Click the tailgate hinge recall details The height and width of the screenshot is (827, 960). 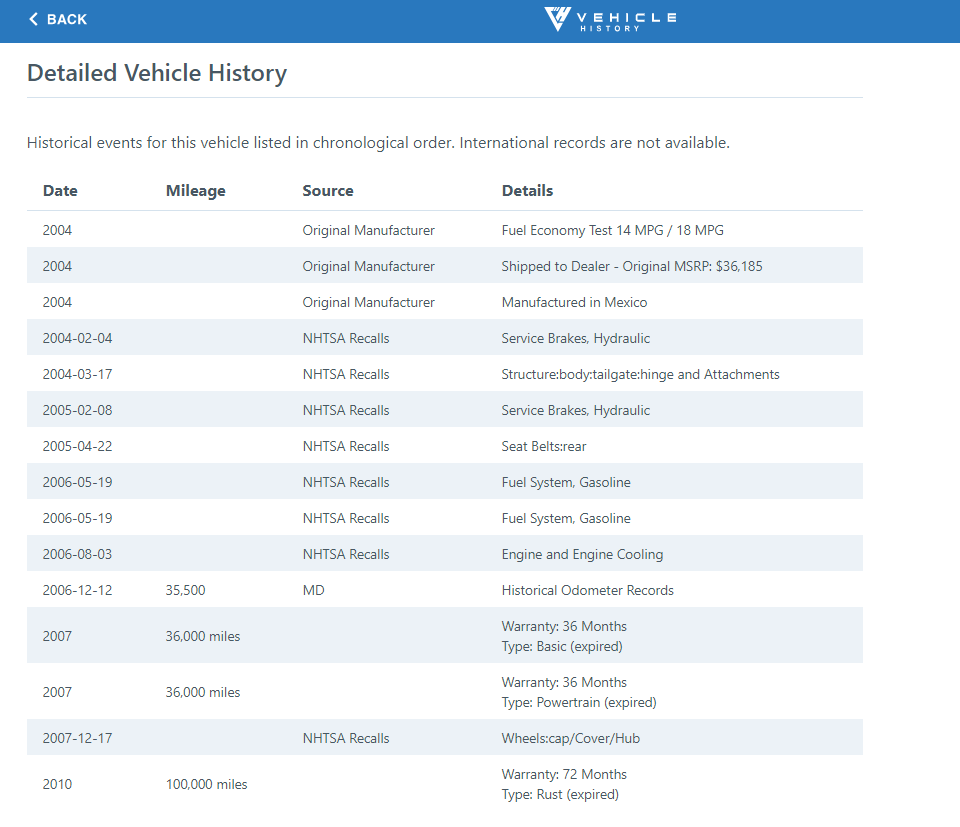640,374
